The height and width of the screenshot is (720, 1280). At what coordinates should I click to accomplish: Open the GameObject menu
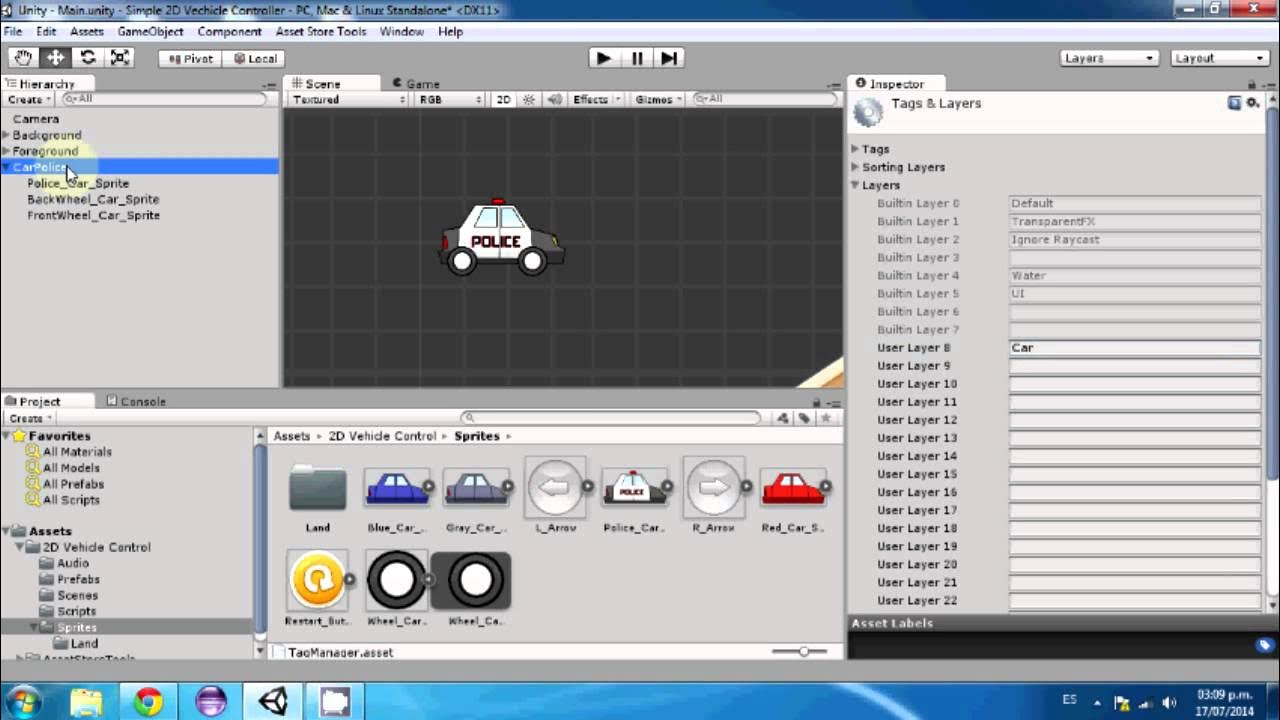pyautogui.click(x=150, y=31)
